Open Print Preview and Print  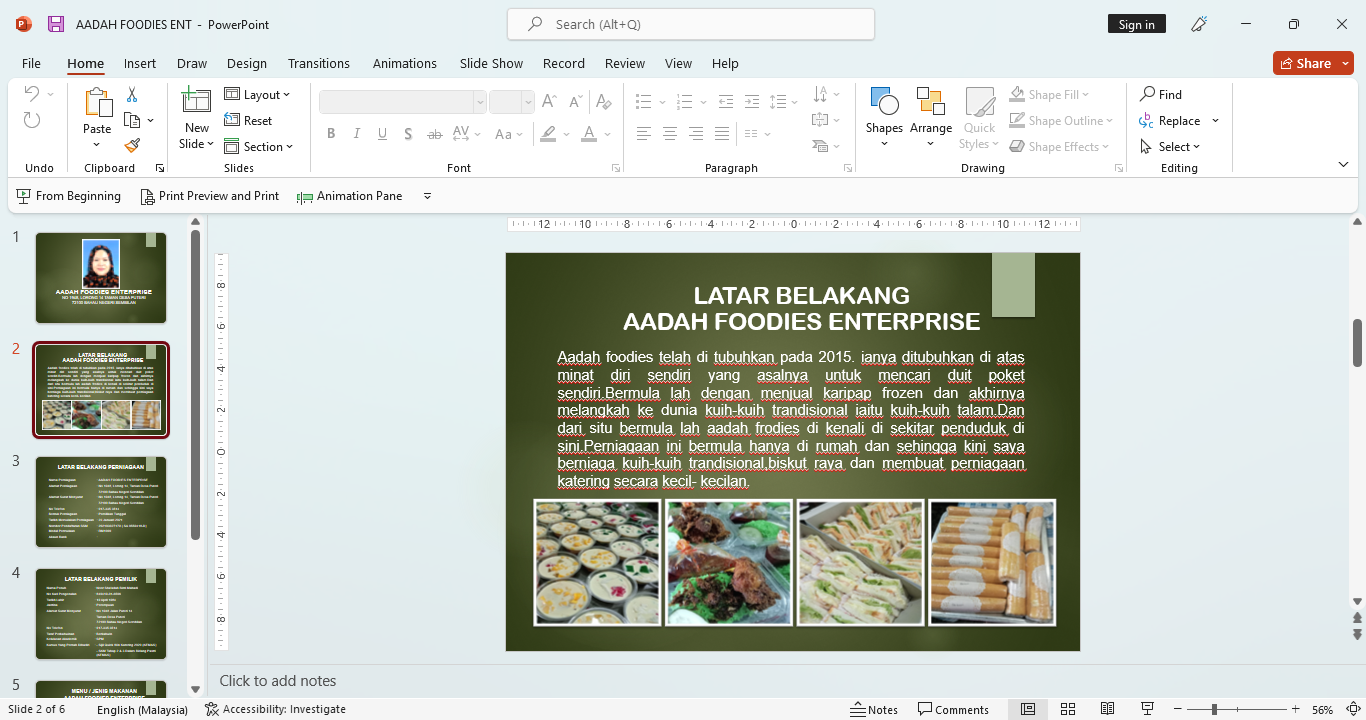pos(209,196)
